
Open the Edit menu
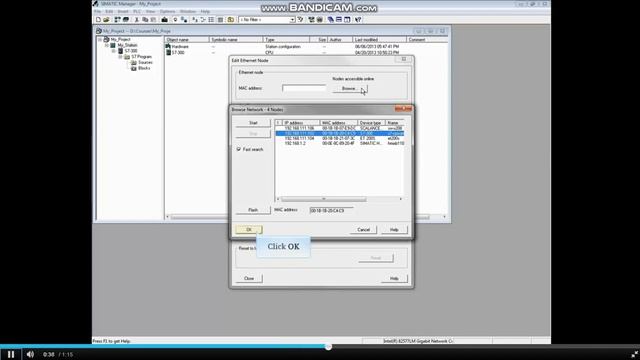pos(109,11)
